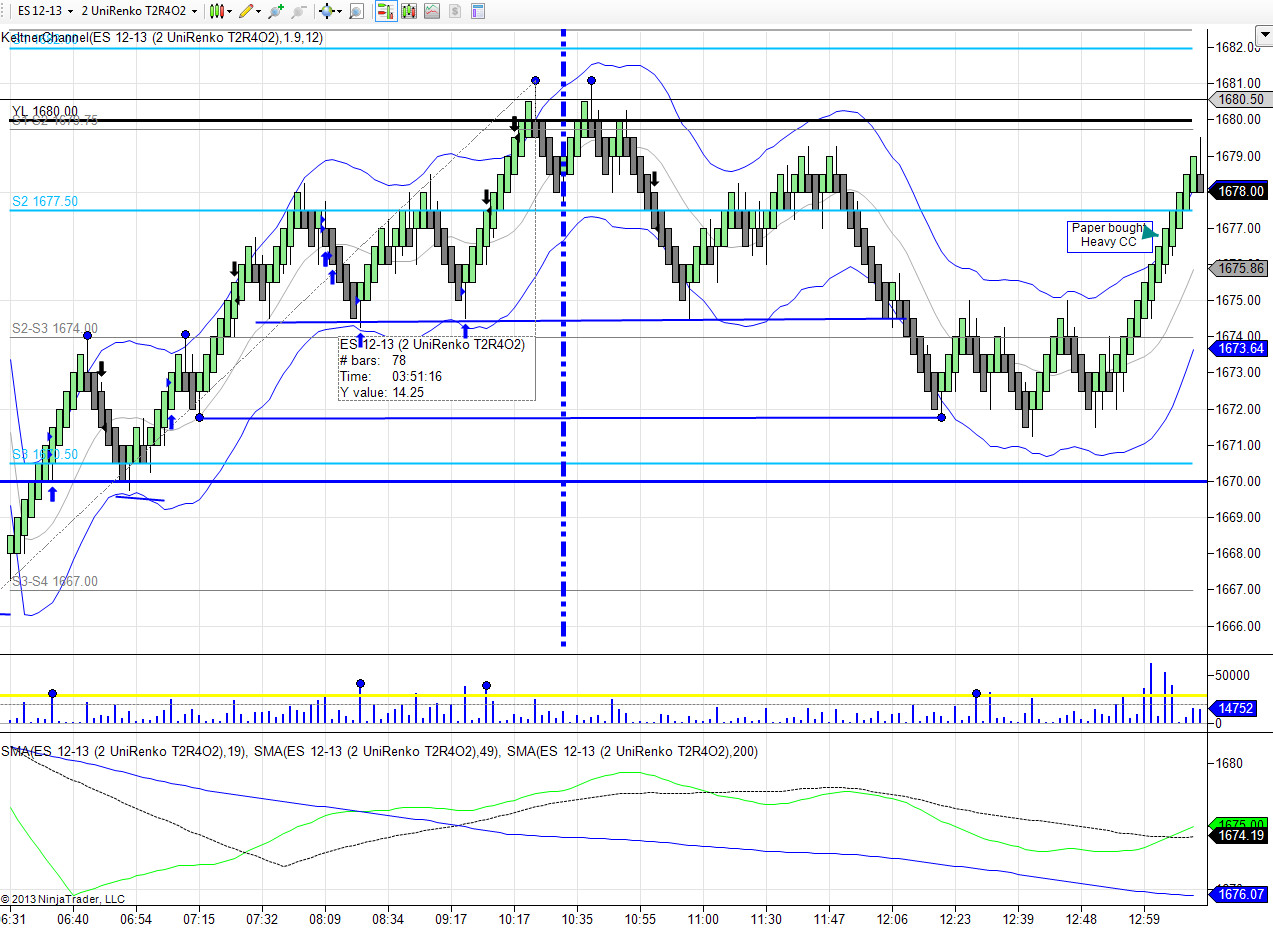Click the 1674.19 SMA marker
Image resolution: width=1273 pixels, height=929 pixels.
pyautogui.click(x=1240, y=835)
